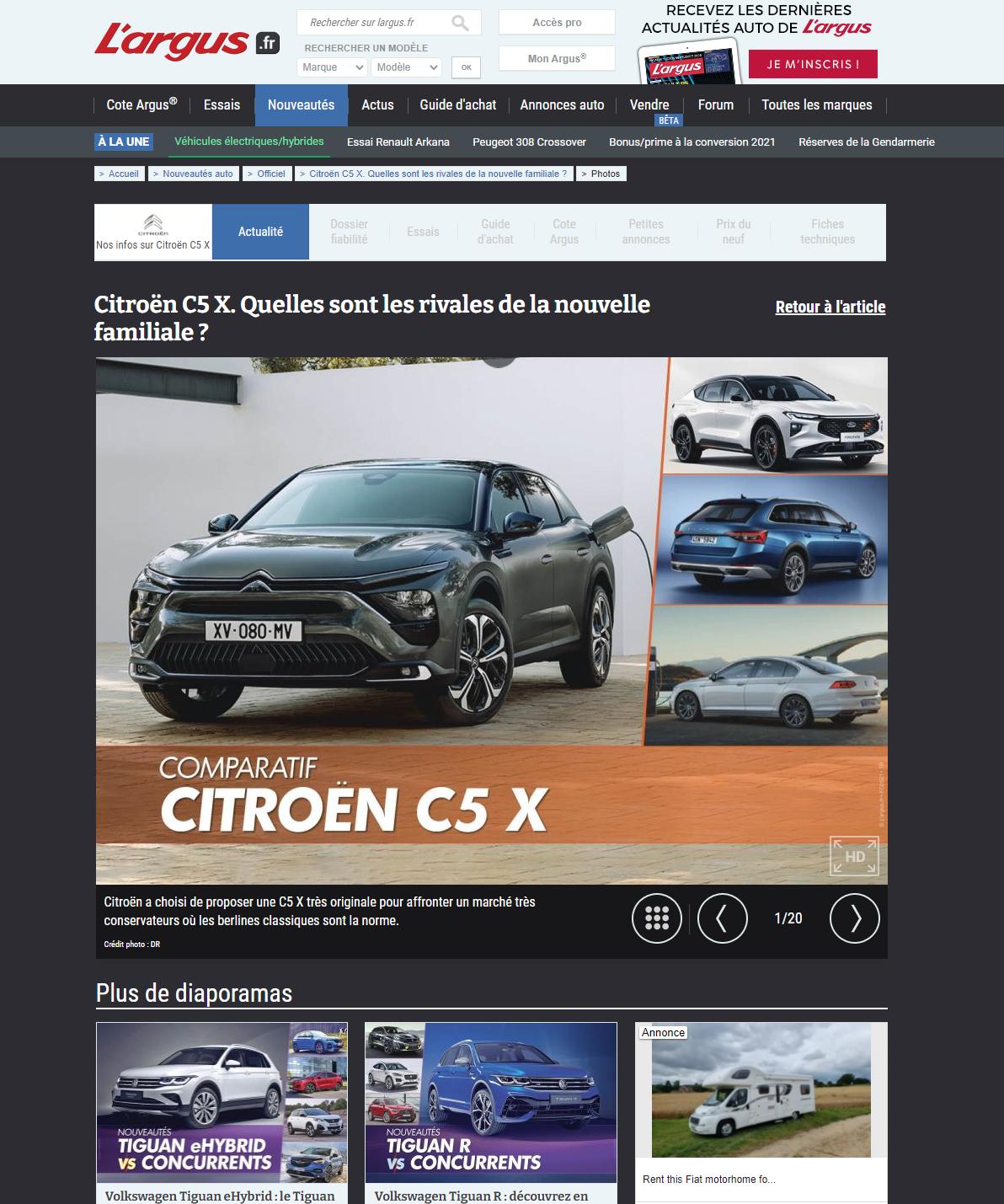Select the Cote Argus tab

click(x=564, y=232)
